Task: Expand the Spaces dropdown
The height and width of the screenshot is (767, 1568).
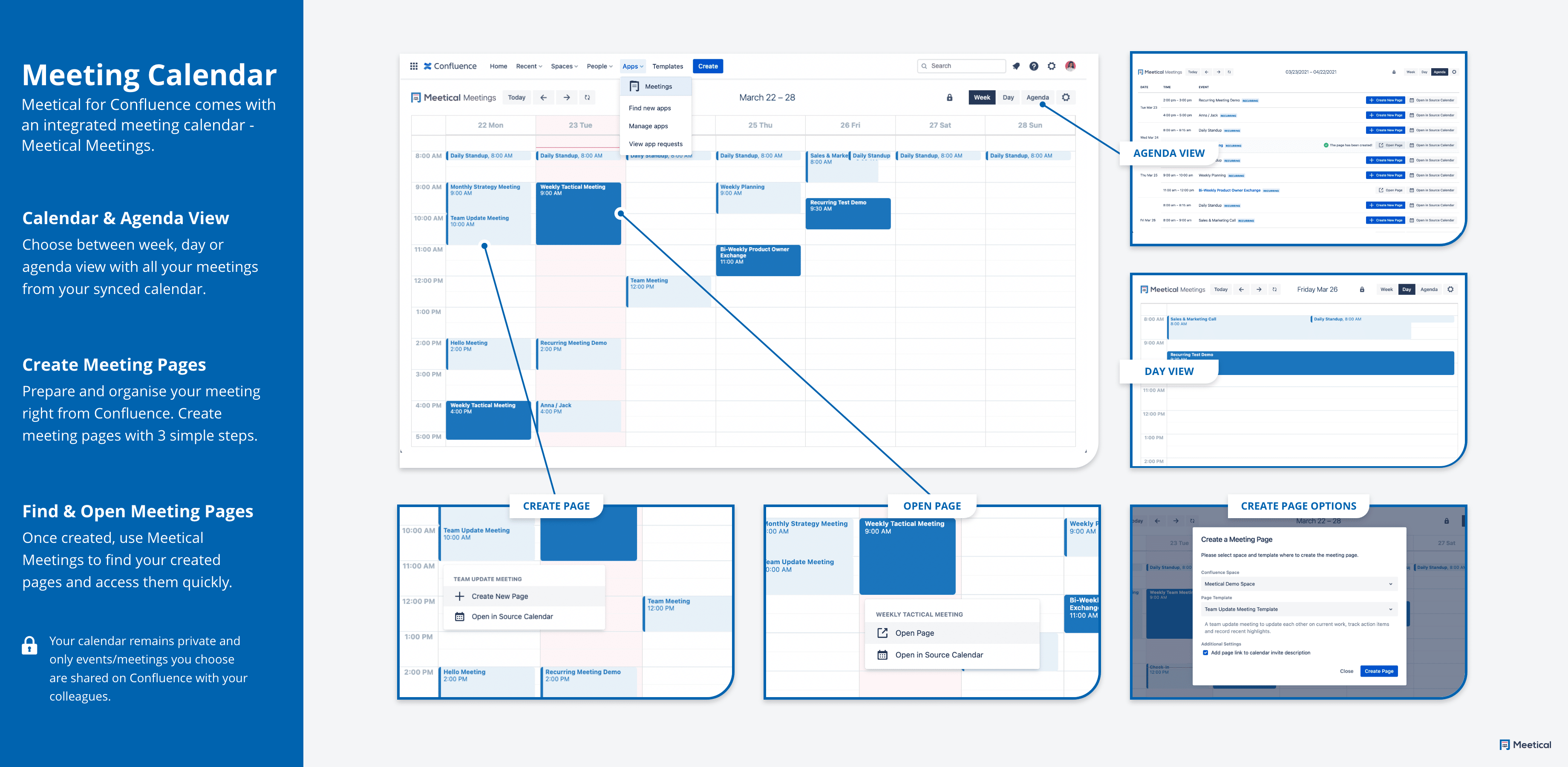Action: click(564, 66)
